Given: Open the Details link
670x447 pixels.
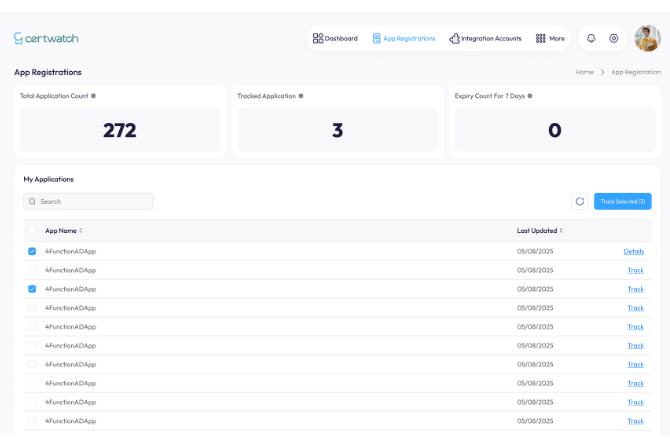Looking at the screenshot, I should 634,251.
